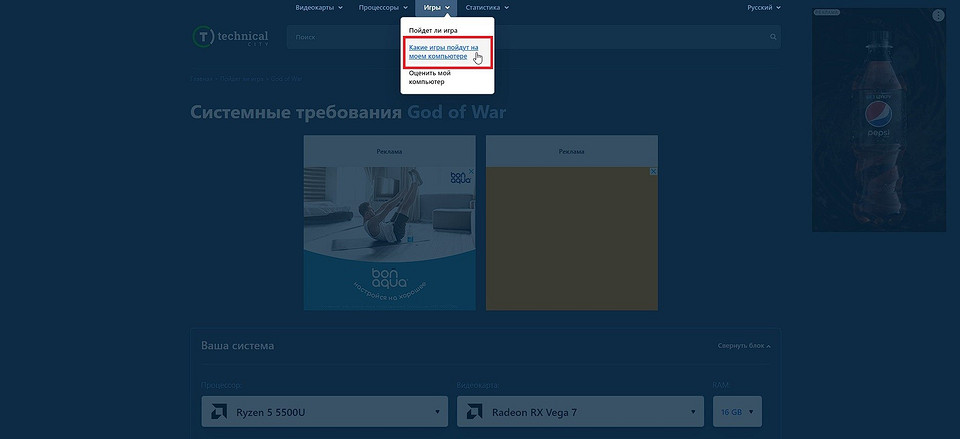The width and height of the screenshot is (960, 439).
Task: Close the Bonaqua ad via its X icon
Action: click(x=471, y=171)
